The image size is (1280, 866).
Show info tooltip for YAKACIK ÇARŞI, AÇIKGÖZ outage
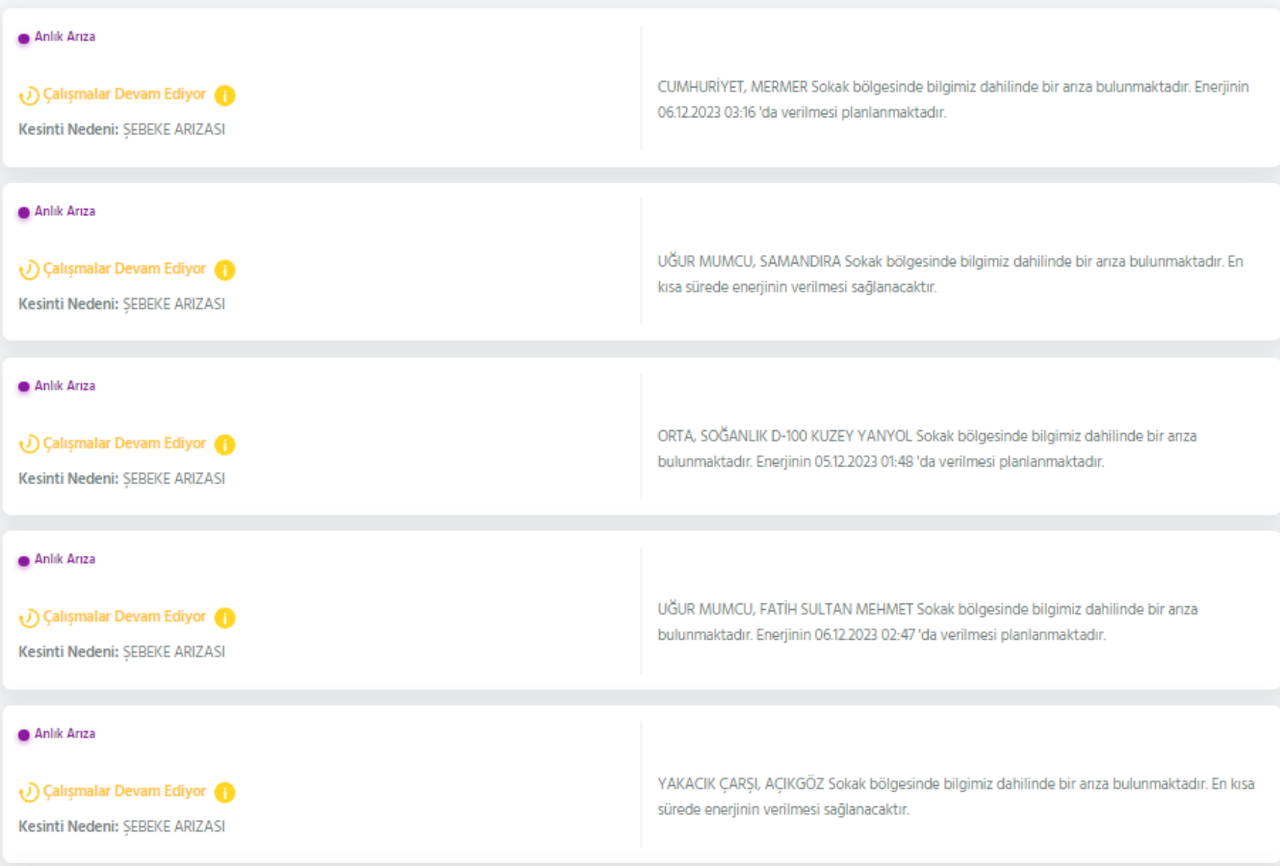225,792
